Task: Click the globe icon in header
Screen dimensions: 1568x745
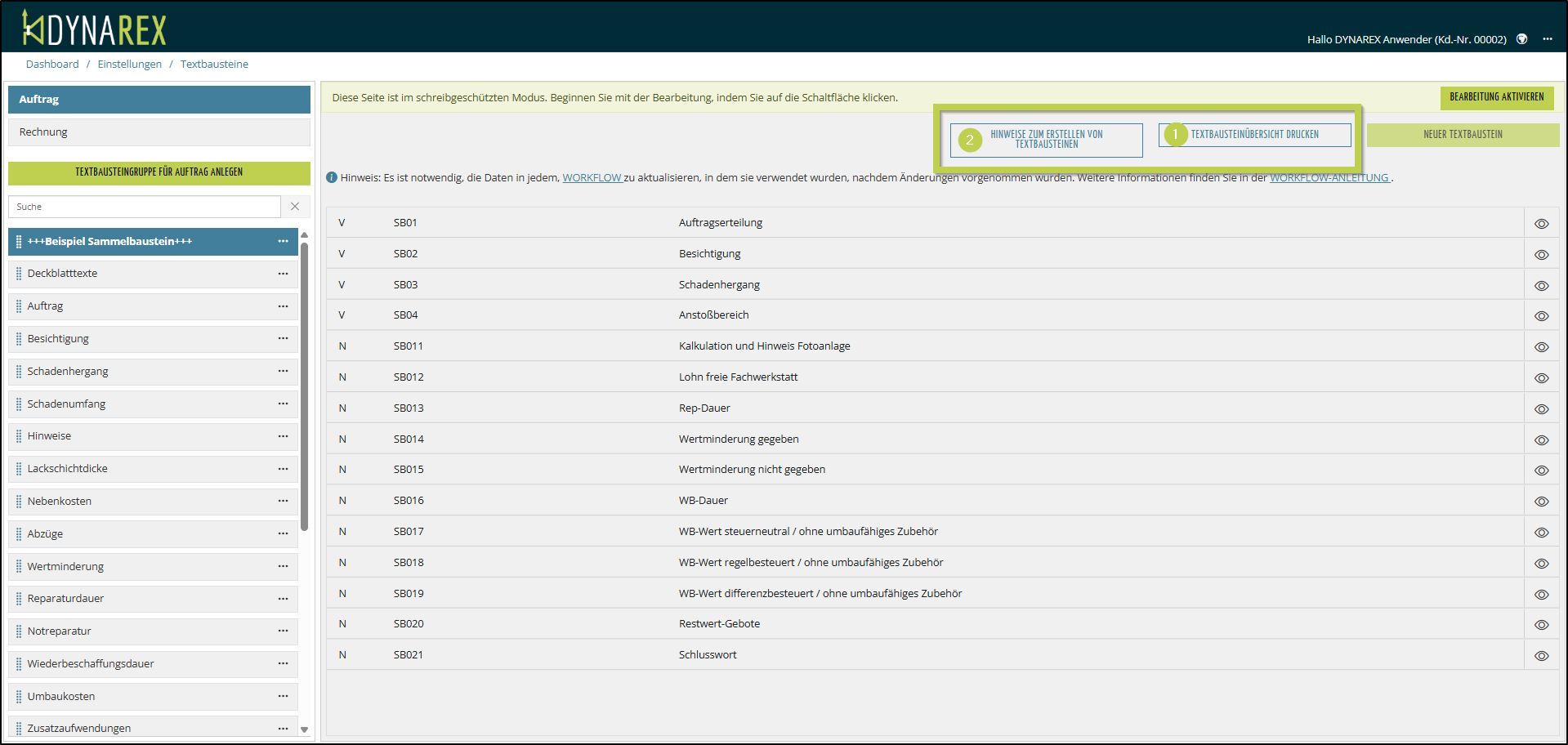Action: pos(1521,39)
